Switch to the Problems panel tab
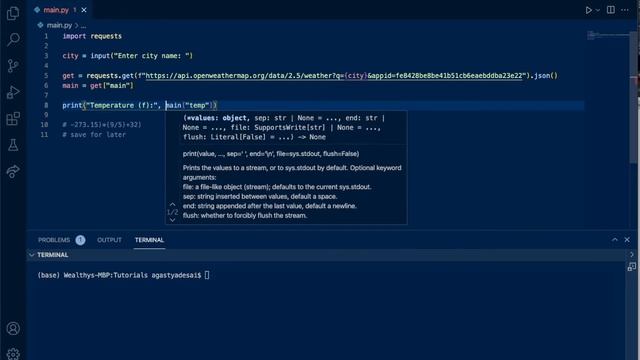640x360 pixels. click(x=54, y=240)
